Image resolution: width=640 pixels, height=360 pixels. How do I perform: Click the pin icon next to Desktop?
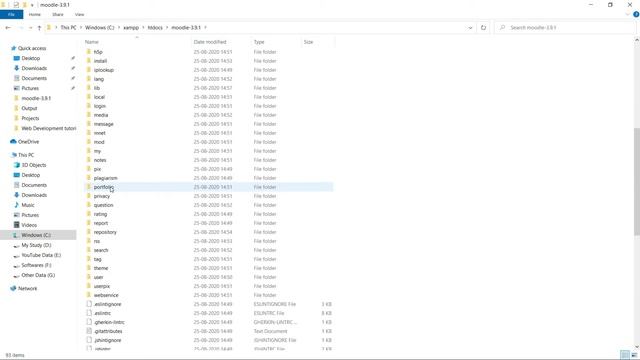73,58
